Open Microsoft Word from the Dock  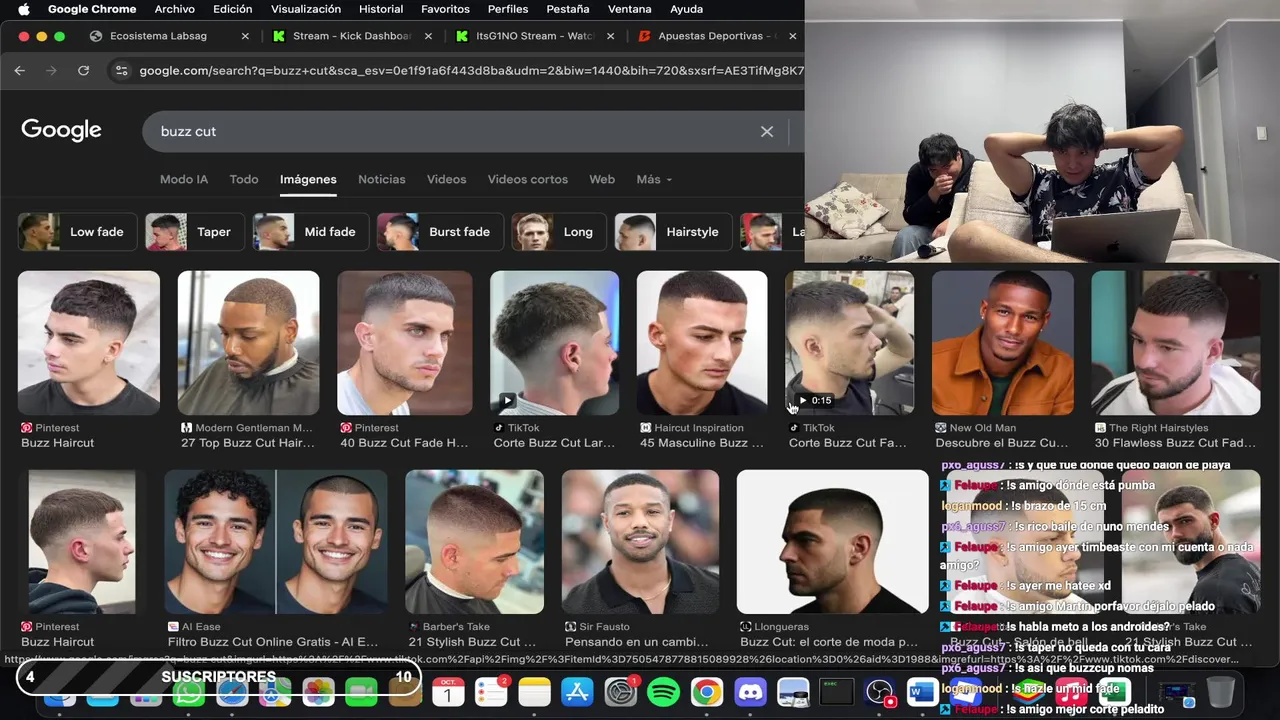click(x=922, y=691)
